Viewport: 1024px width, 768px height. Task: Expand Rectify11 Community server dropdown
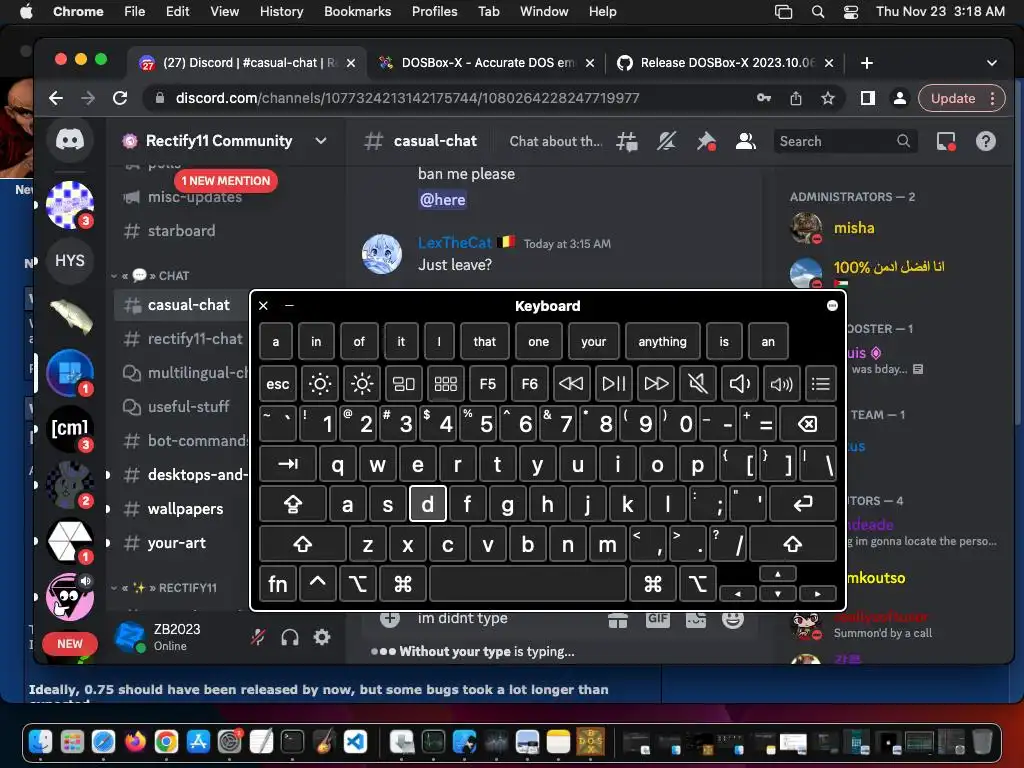(x=321, y=140)
